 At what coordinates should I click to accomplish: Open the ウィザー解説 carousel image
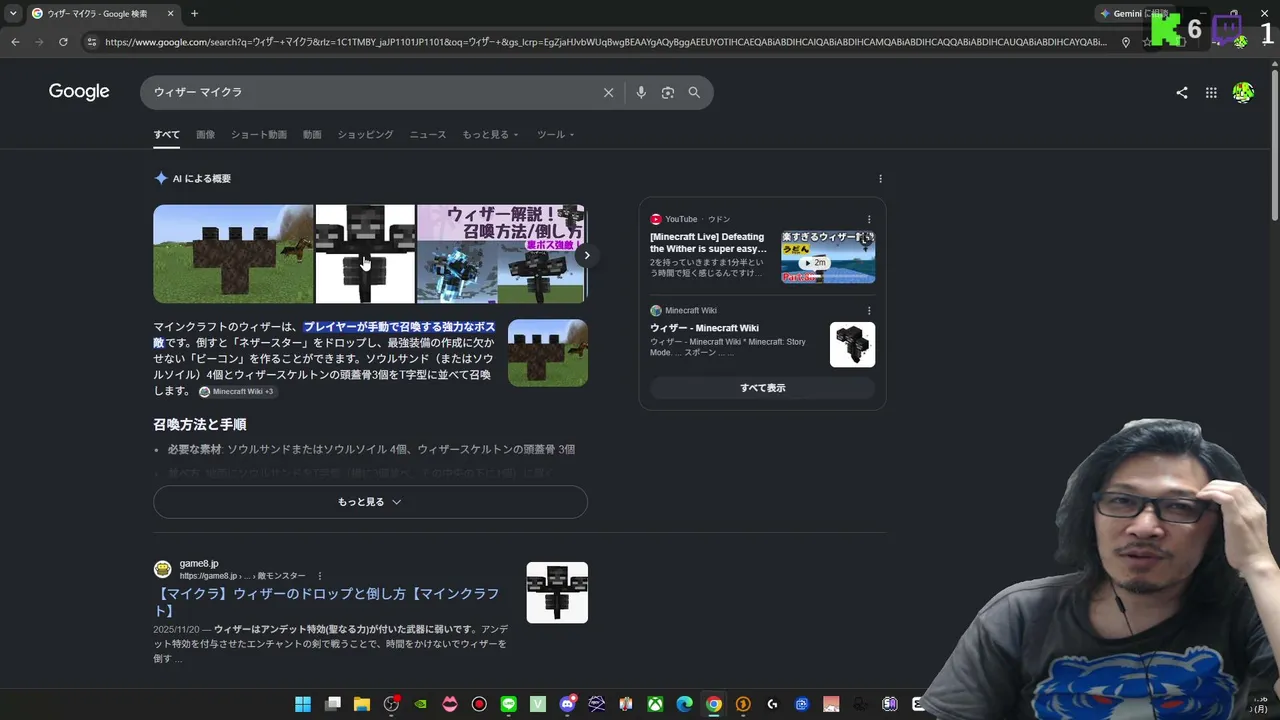(x=502, y=254)
